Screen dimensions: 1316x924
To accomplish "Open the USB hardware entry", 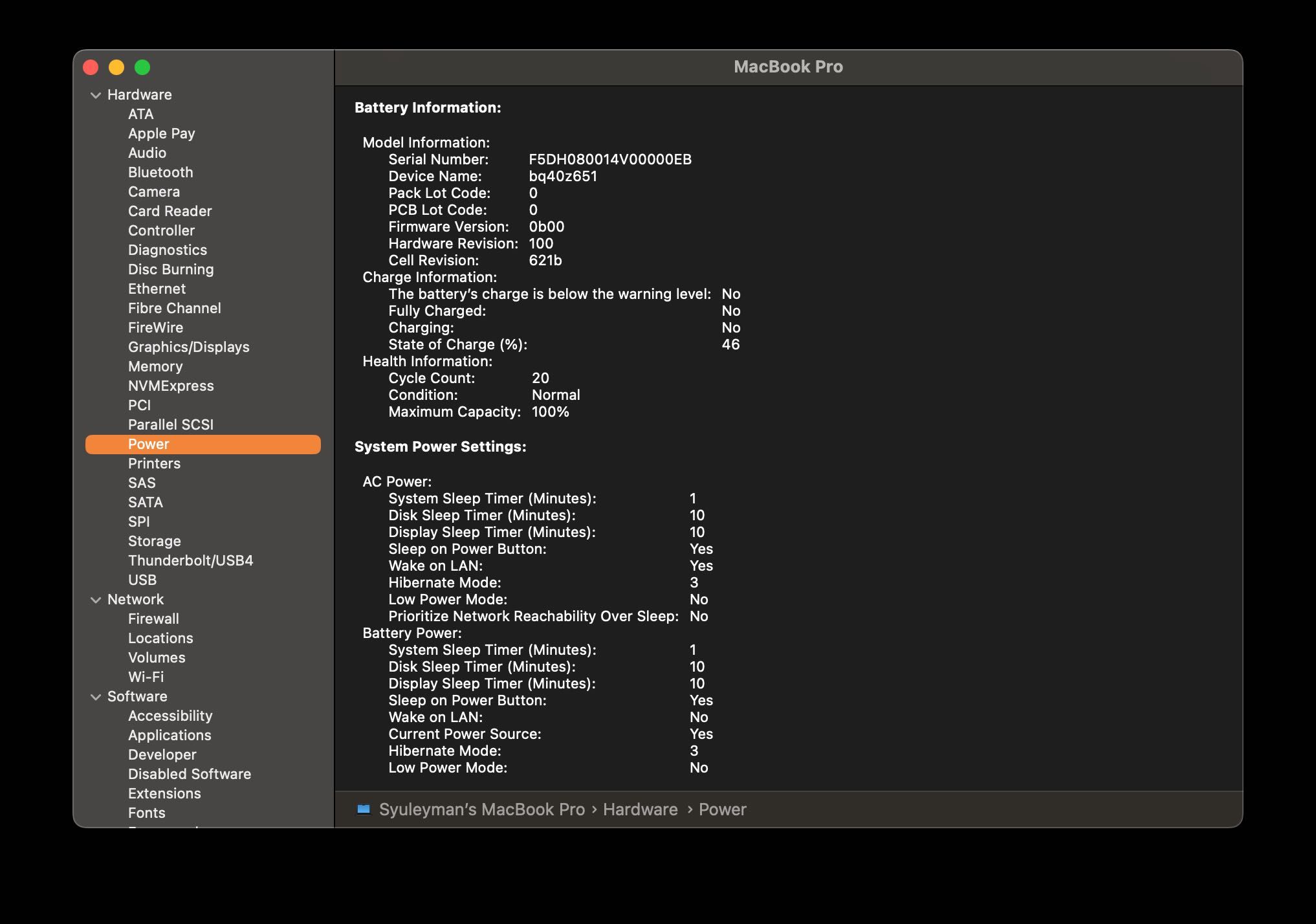I will tap(142, 580).
